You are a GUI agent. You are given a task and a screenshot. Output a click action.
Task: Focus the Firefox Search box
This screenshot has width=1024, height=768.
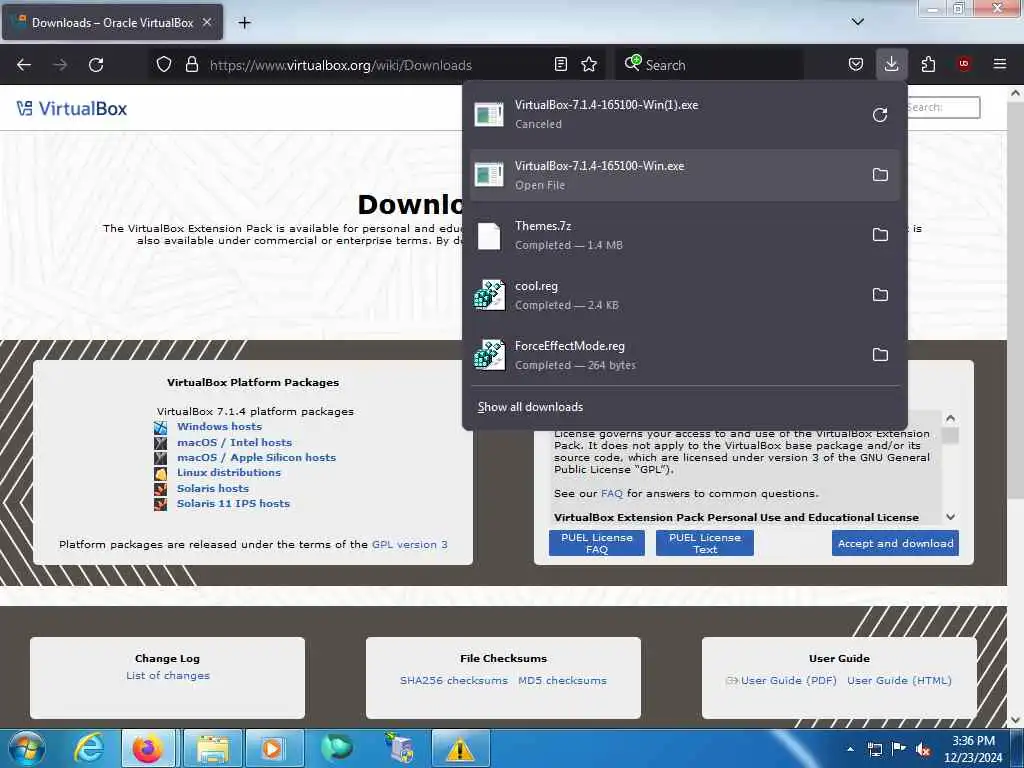pos(709,65)
